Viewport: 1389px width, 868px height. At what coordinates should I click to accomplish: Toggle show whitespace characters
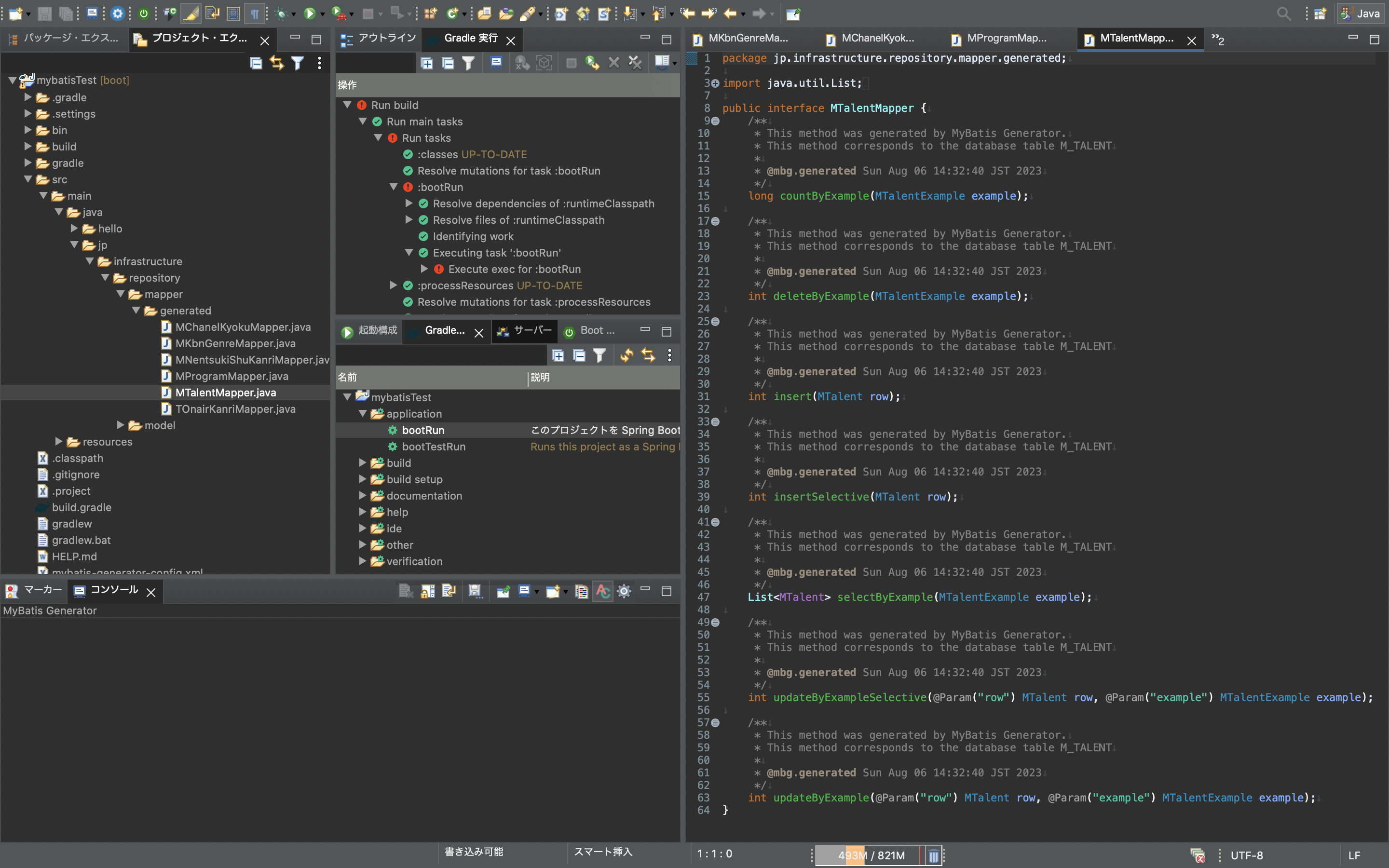tap(255, 13)
